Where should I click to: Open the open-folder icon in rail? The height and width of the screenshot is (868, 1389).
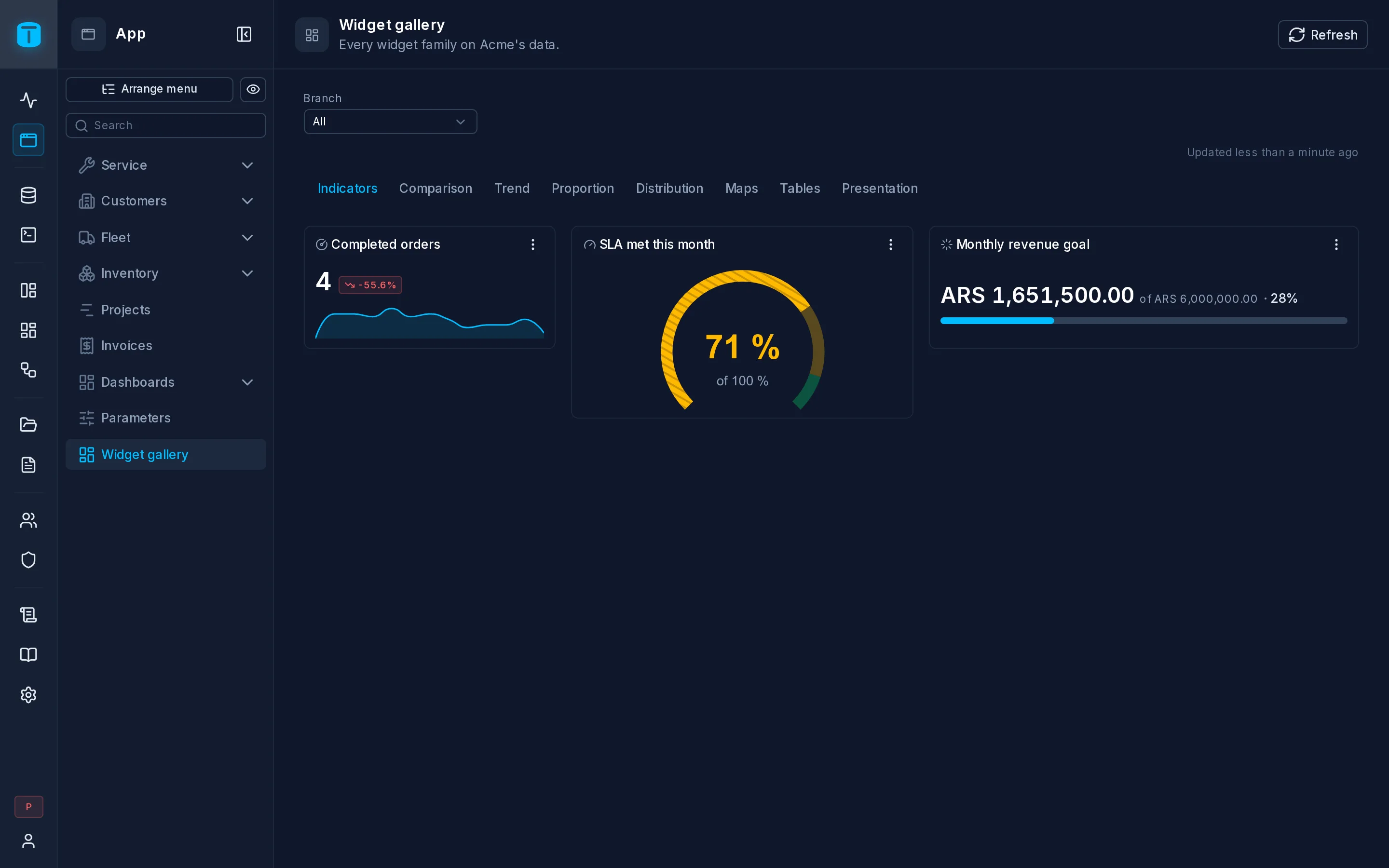click(x=28, y=425)
